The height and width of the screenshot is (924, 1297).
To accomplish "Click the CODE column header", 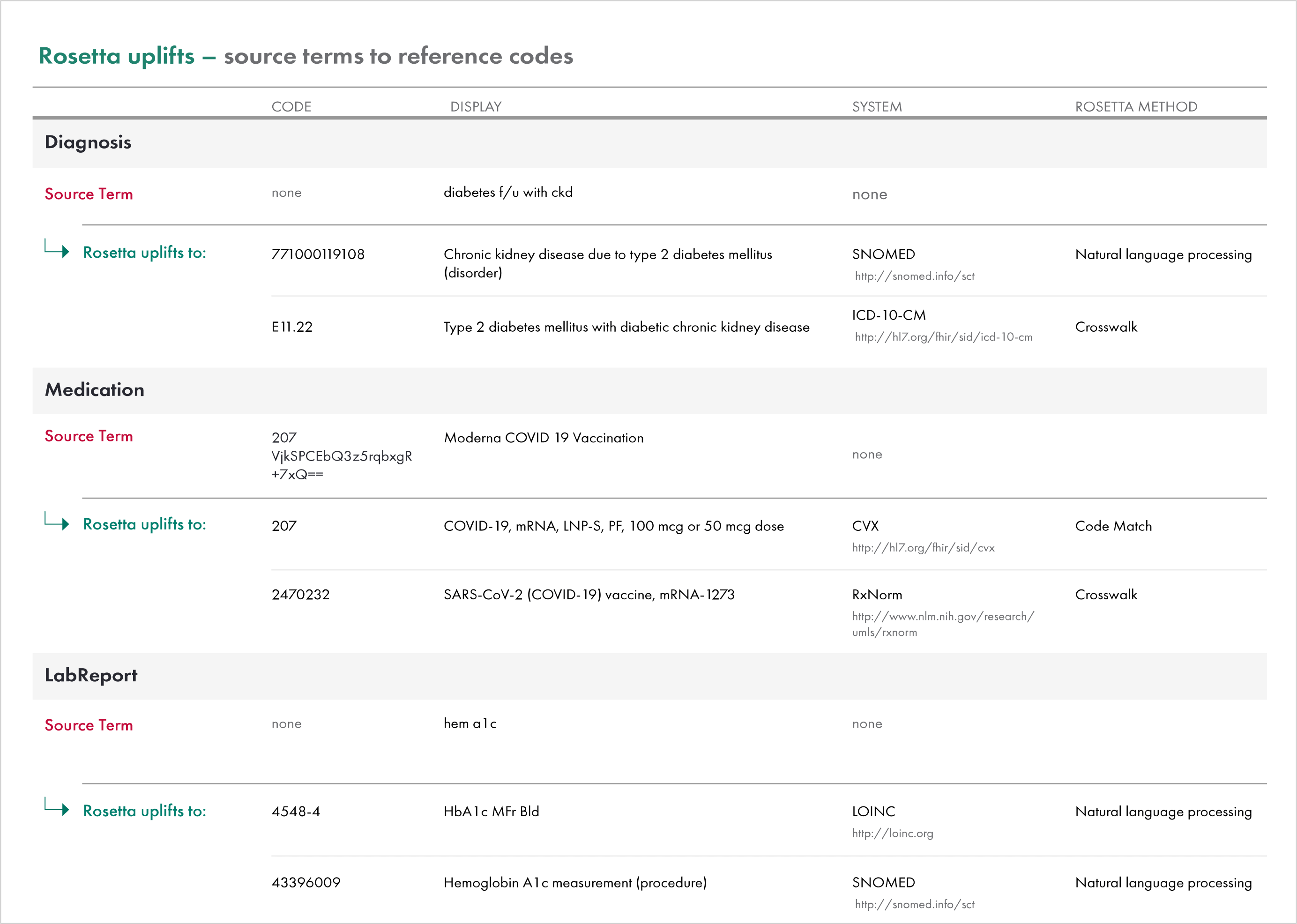I will (x=291, y=106).
